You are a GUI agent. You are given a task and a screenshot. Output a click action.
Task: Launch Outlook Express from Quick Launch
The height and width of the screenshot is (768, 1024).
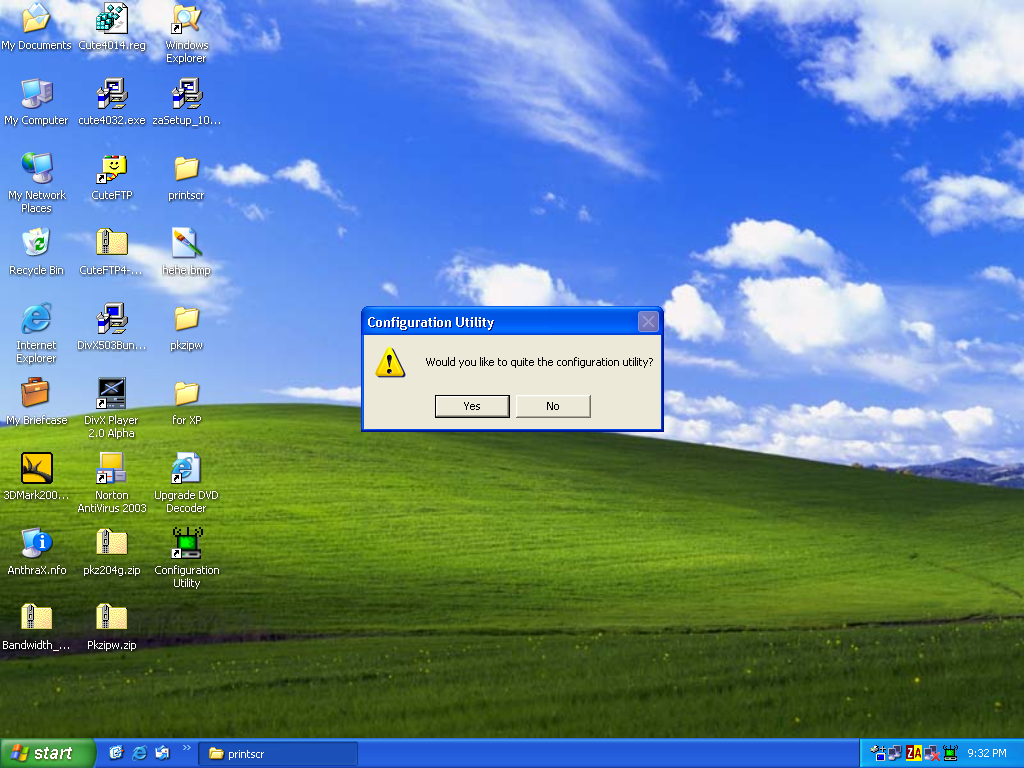pyautogui.click(x=163, y=753)
